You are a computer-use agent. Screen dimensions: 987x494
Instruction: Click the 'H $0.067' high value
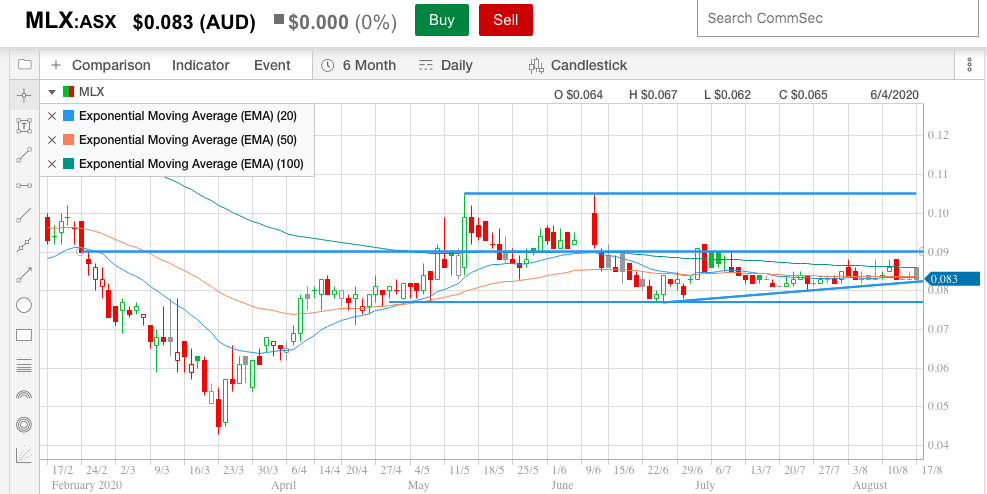[x=653, y=95]
